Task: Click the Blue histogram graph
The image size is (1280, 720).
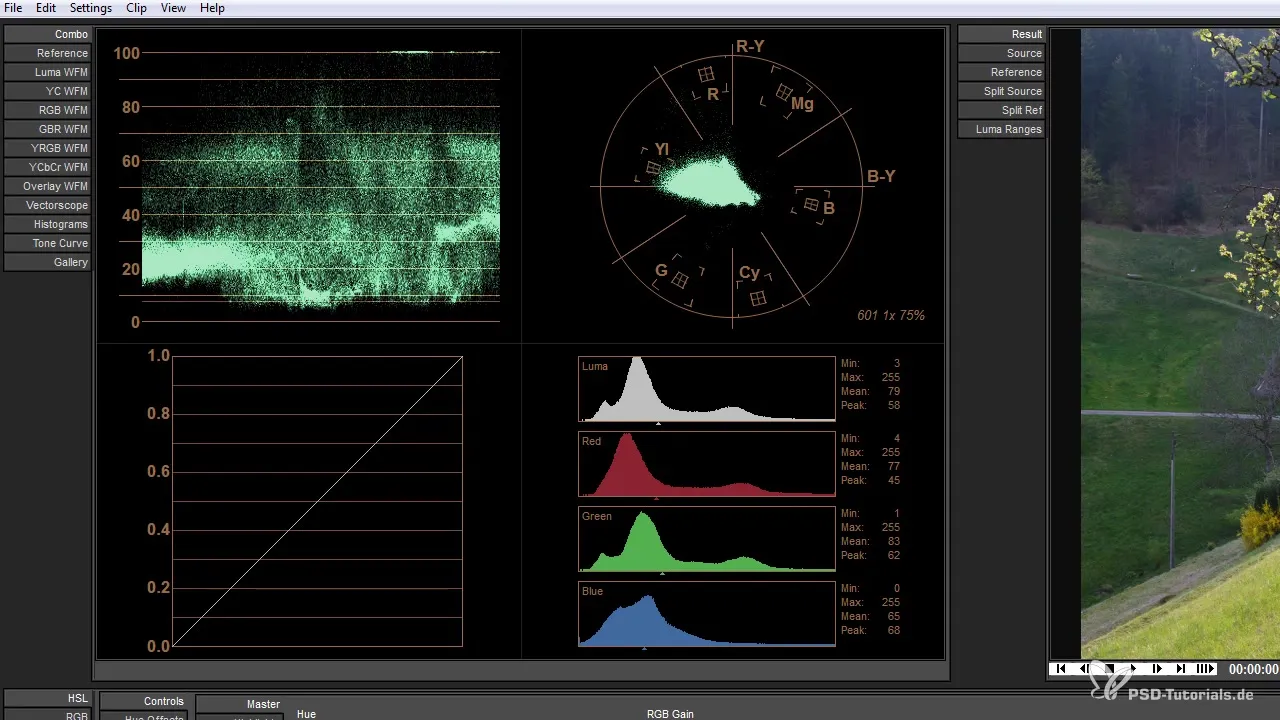Action: (706, 614)
